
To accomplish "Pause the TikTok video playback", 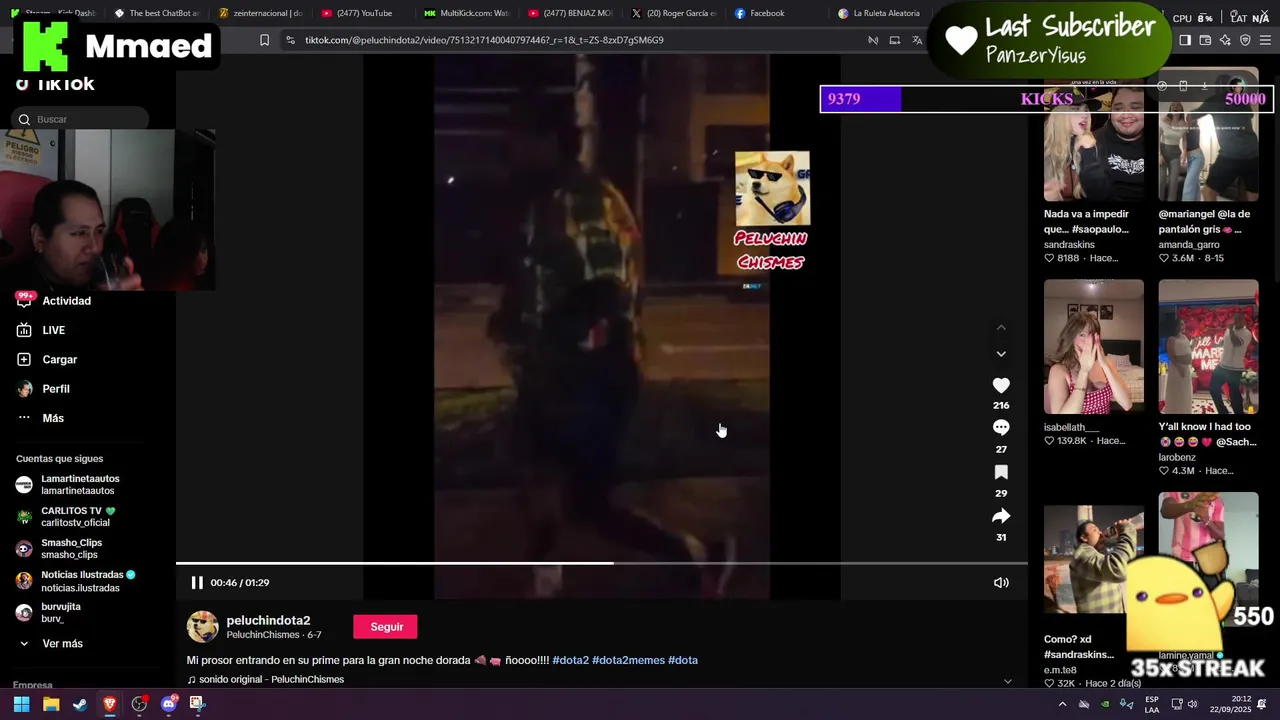I will click(x=197, y=583).
